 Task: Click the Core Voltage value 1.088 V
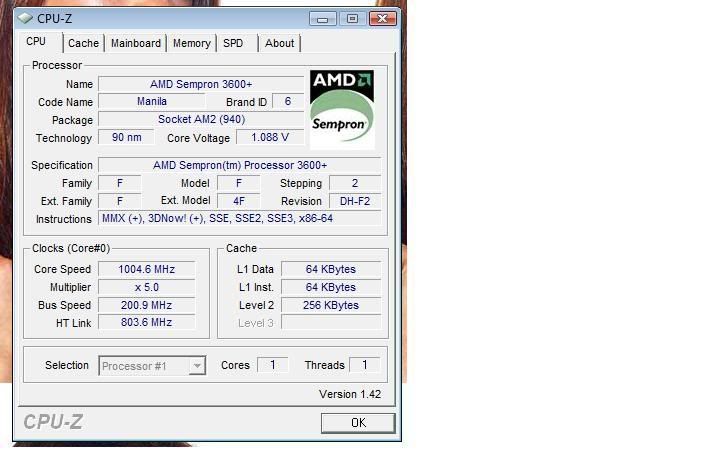(270, 137)
